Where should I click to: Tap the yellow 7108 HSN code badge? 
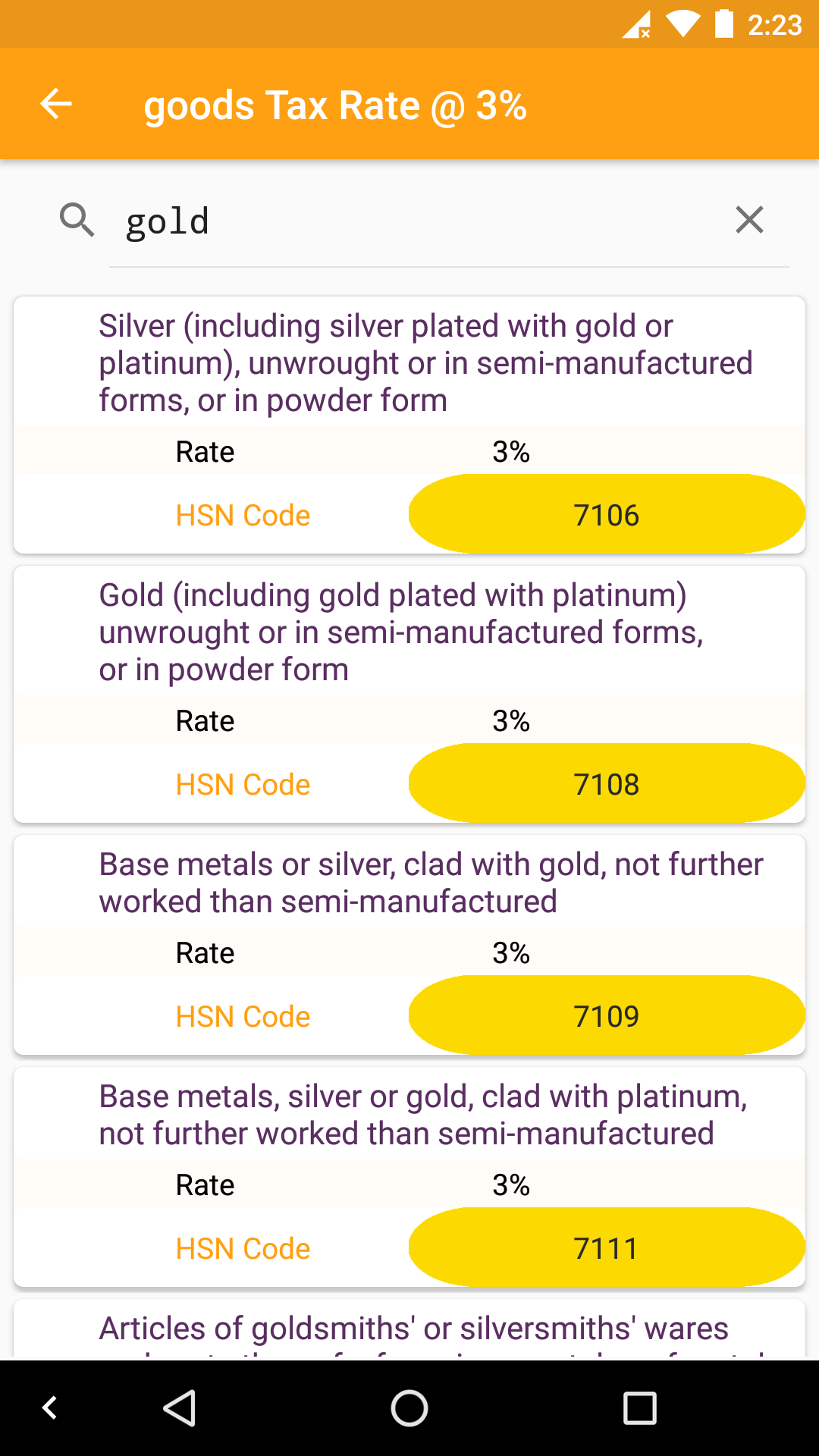[x=606, y=784]
